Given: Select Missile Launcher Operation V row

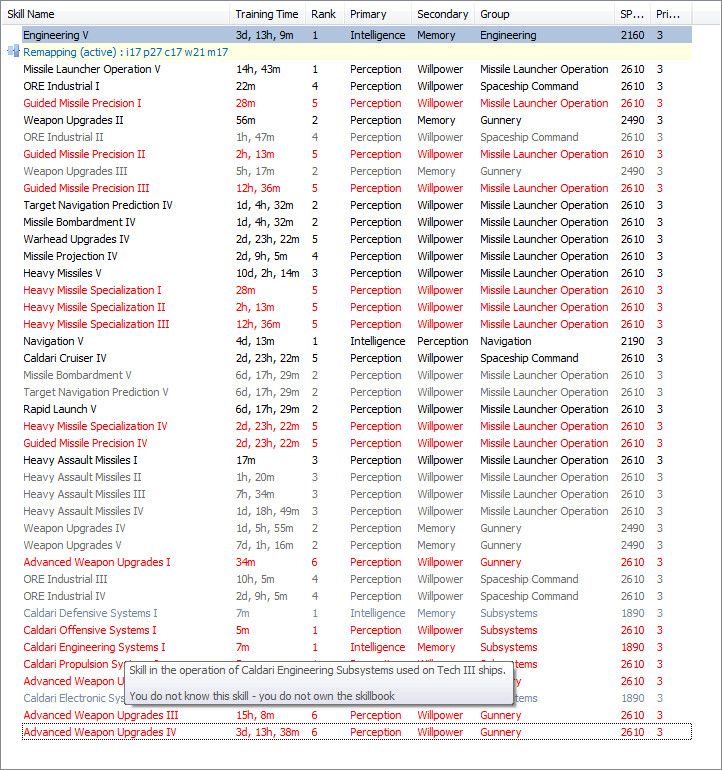Looking at the screenshot, I should 357,69.
